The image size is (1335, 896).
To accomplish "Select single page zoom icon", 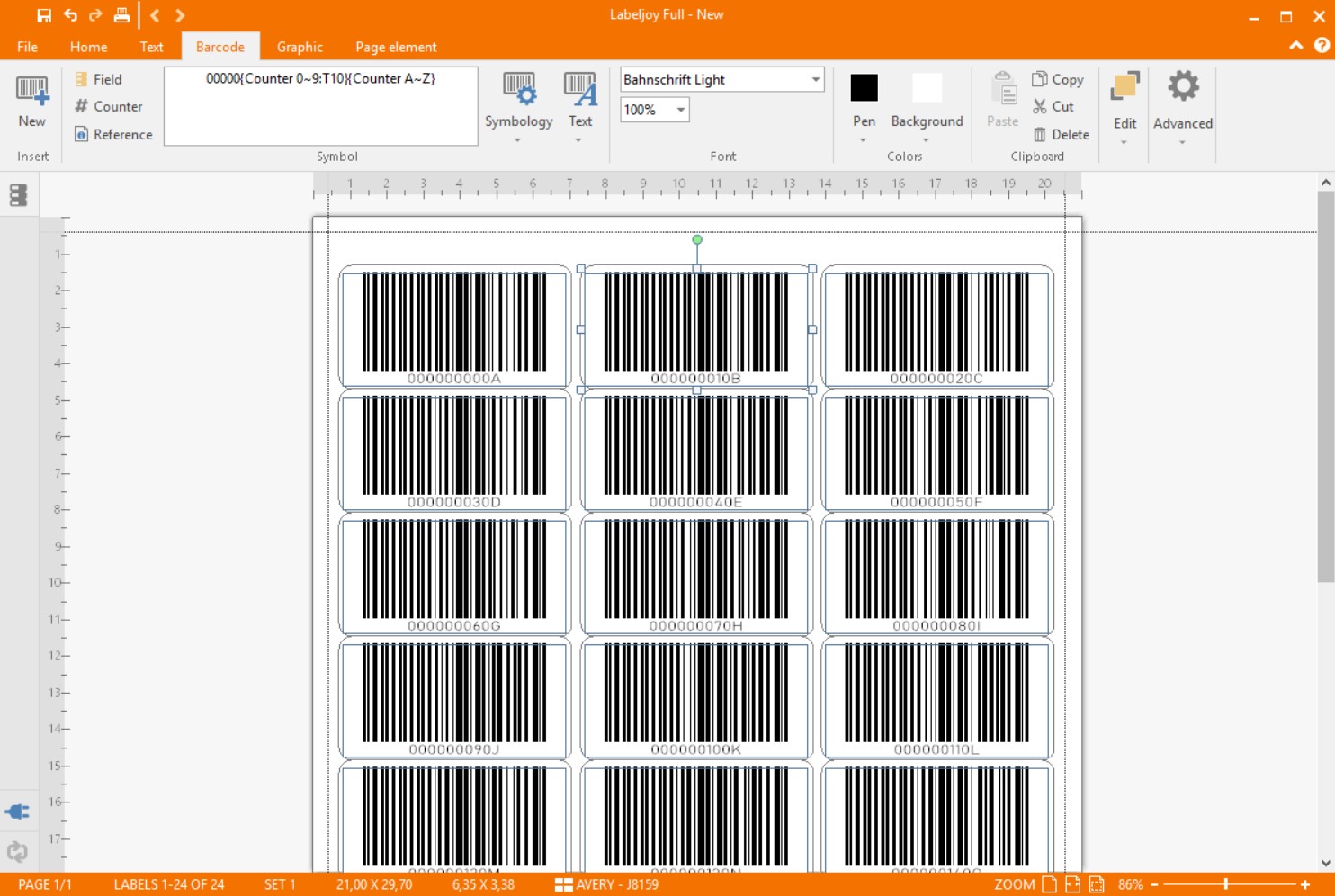I will click(x=1049, y=884).
